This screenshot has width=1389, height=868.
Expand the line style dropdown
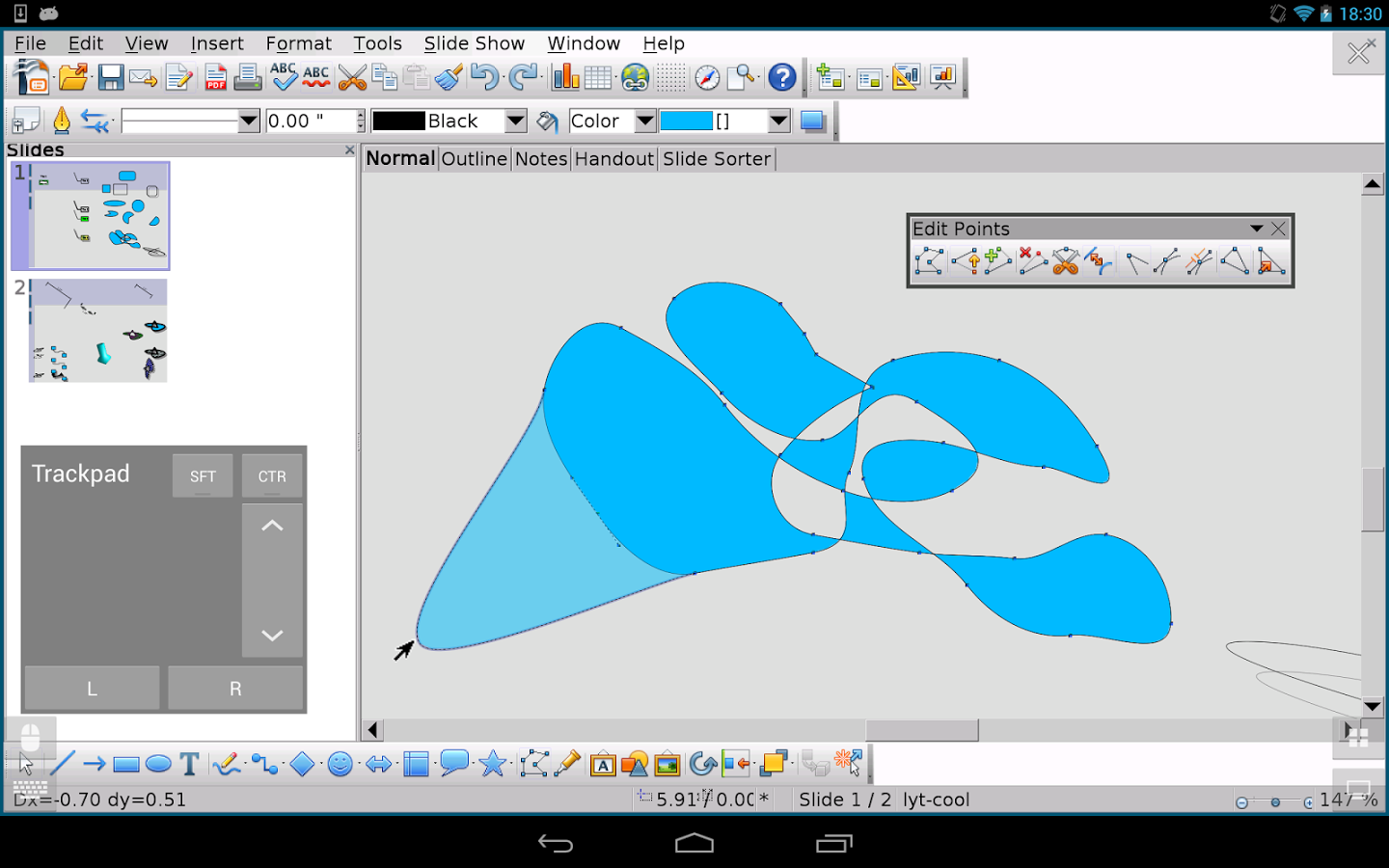click(x=249, y=122)
